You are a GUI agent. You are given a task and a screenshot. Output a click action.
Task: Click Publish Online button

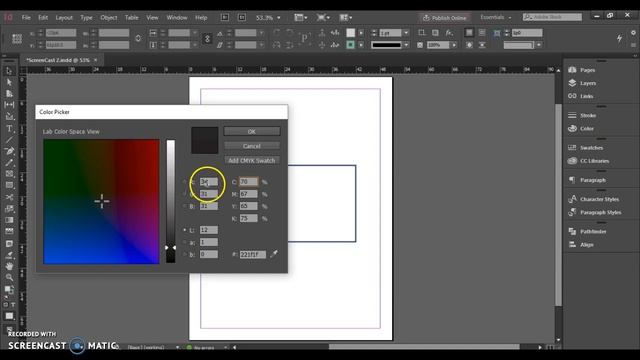point(445,18)
